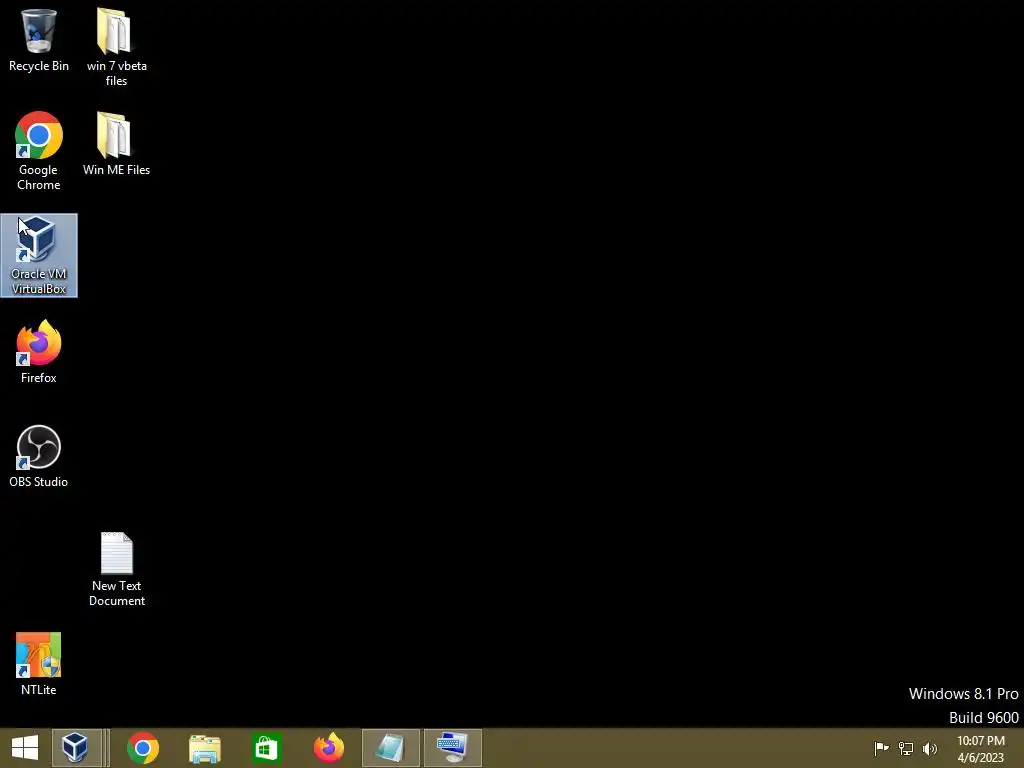Select the Win ME Files folder

click(x=116, y=144)
